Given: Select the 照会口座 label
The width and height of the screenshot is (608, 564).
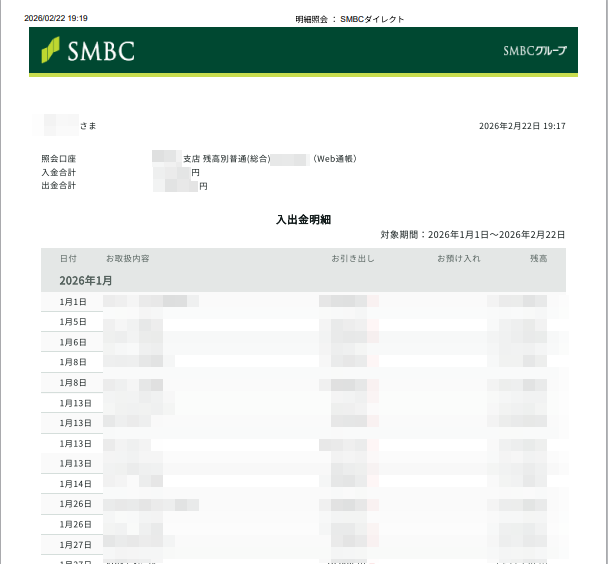Looking at the screenshot, I should tap(59, 159).
